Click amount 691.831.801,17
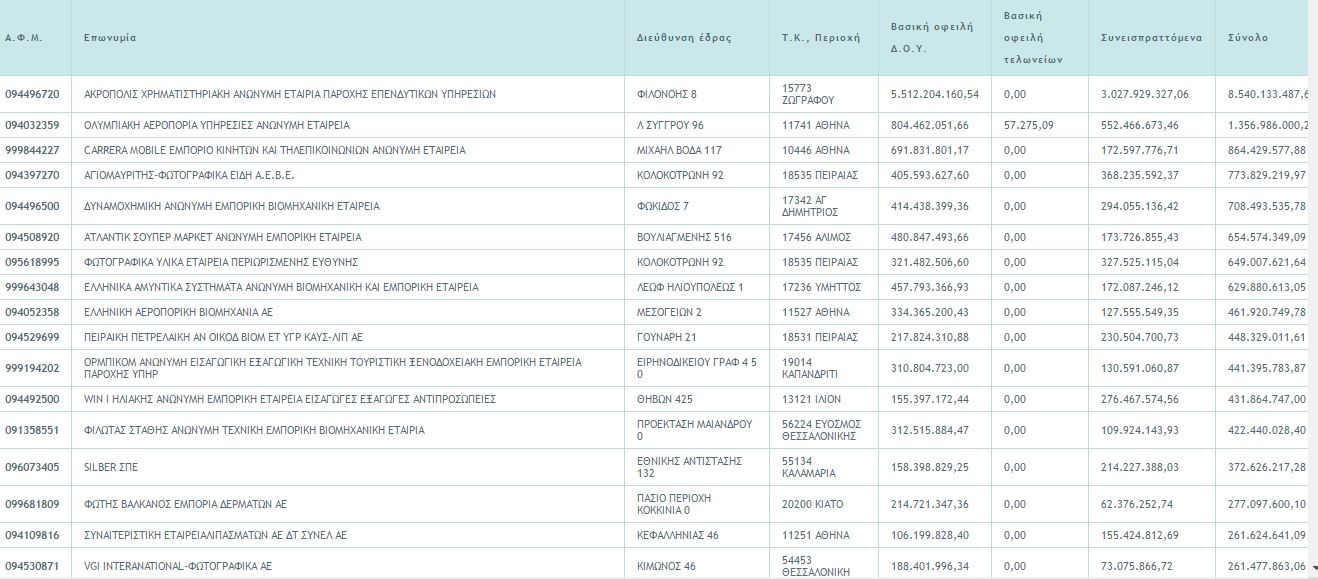 (x=930, y=150)
